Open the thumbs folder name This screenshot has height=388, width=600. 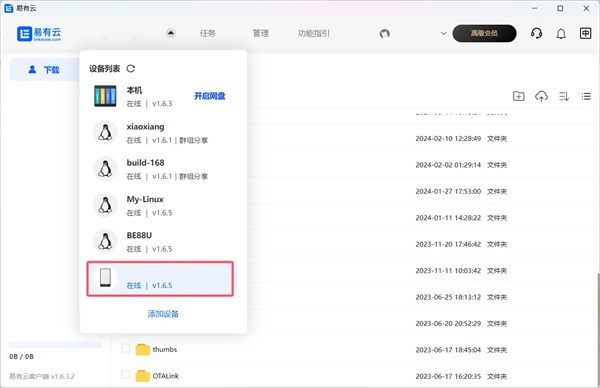pyautogui.click(x=165, y=349)
